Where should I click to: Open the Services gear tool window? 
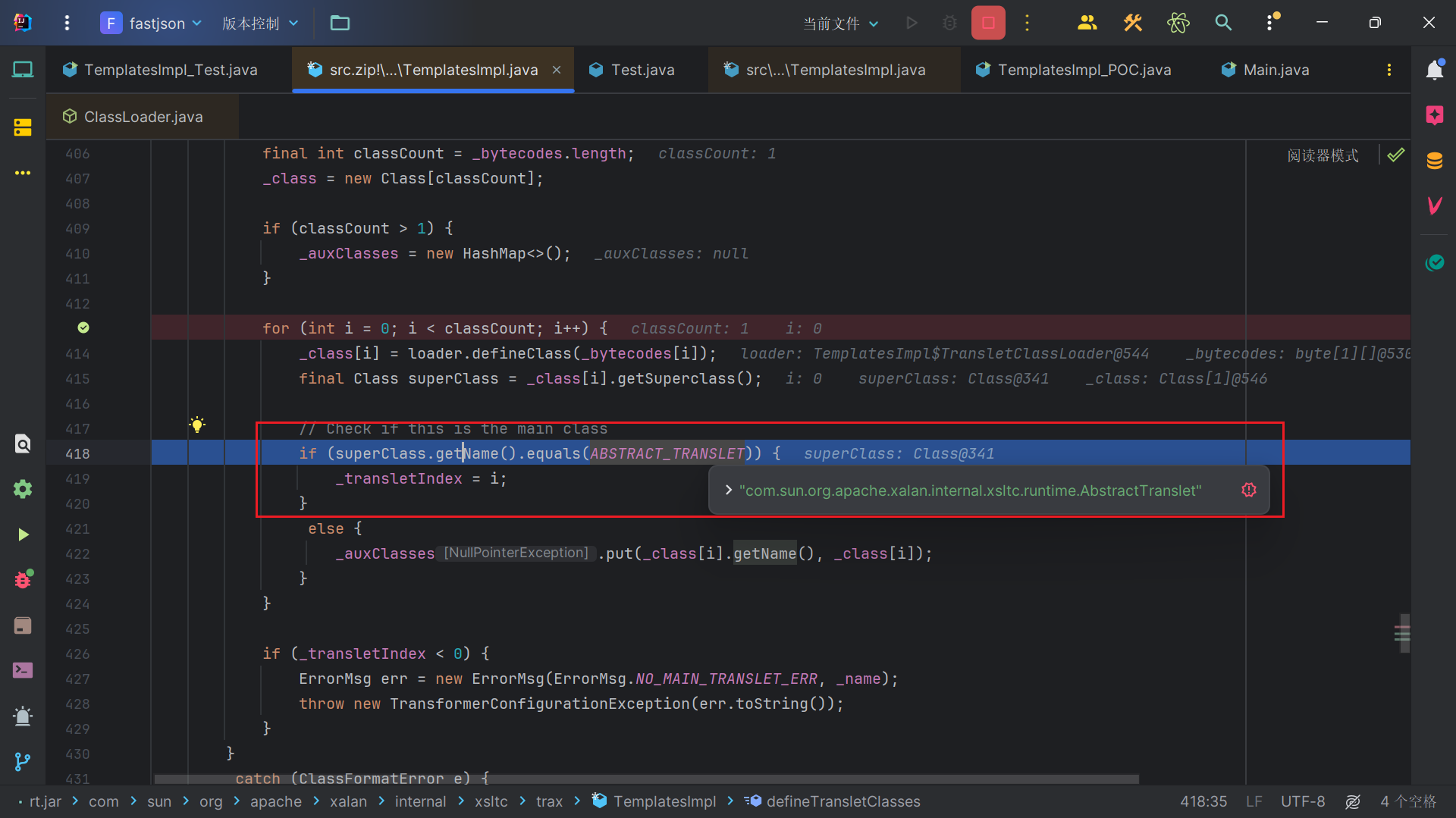coord(23,489)
